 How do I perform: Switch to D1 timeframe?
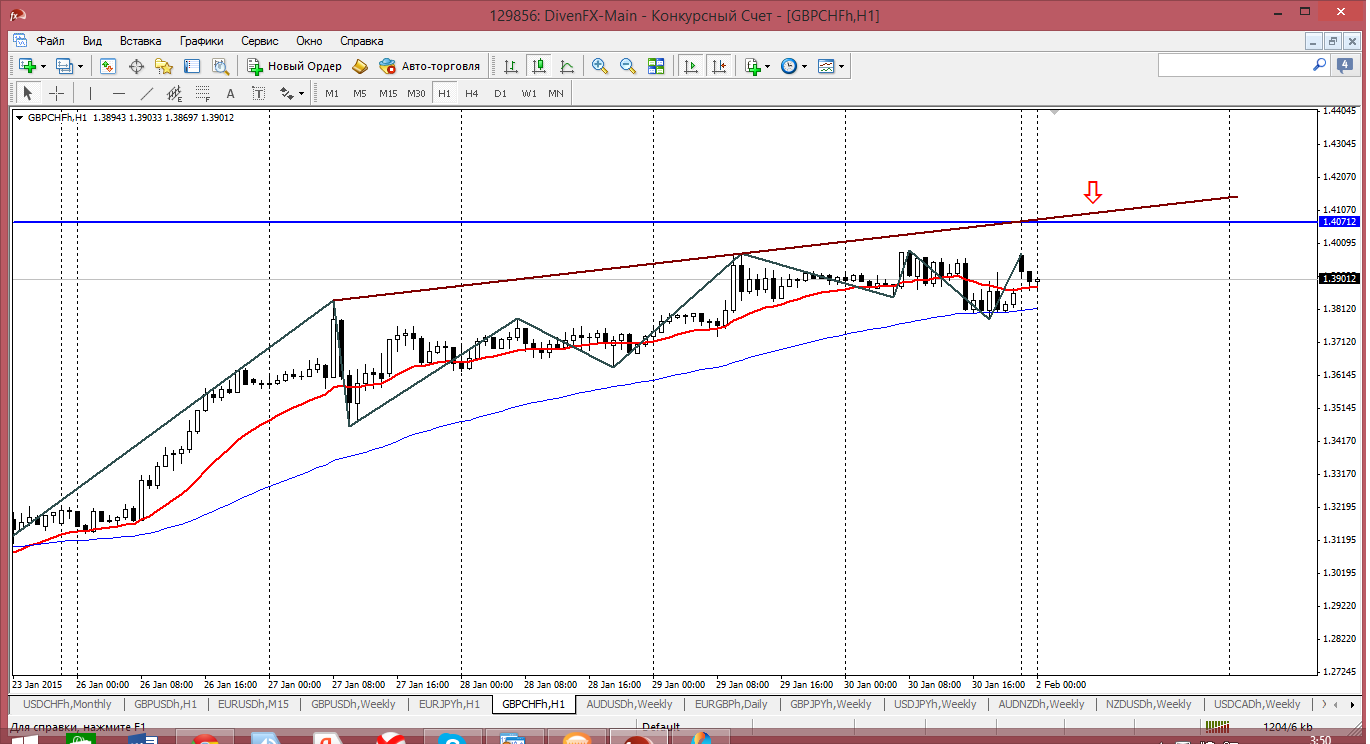(500, 93)
